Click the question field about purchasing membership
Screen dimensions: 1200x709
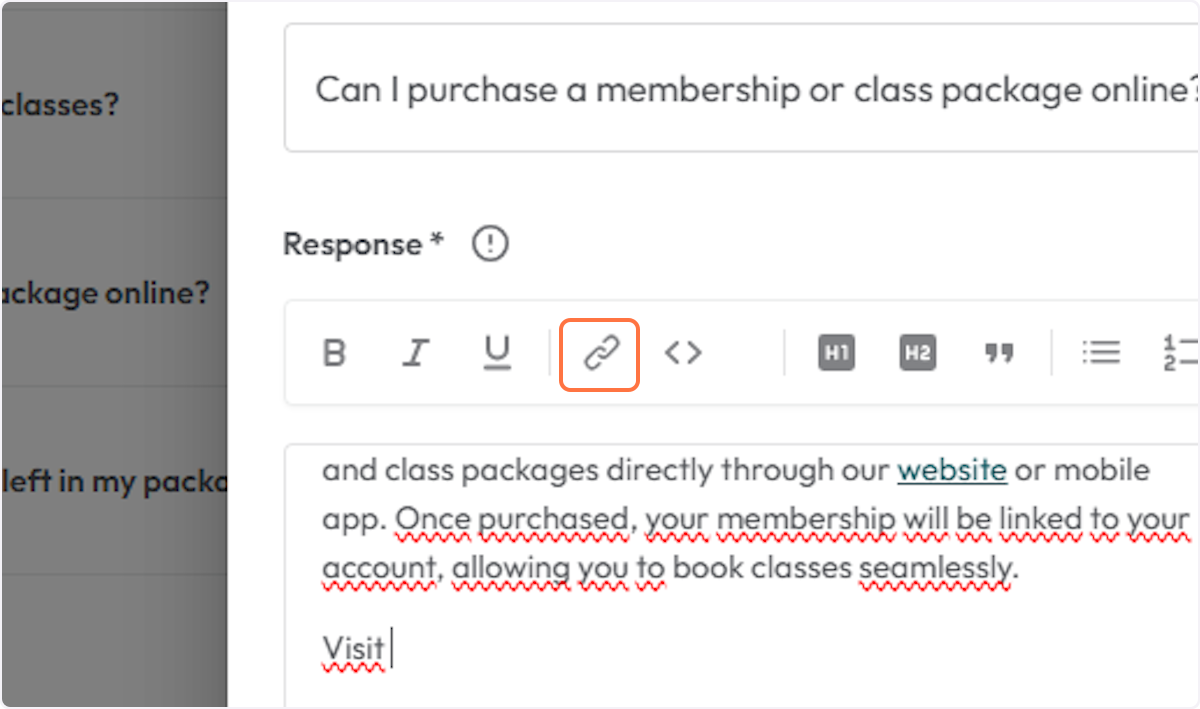(x=740, y=90)
